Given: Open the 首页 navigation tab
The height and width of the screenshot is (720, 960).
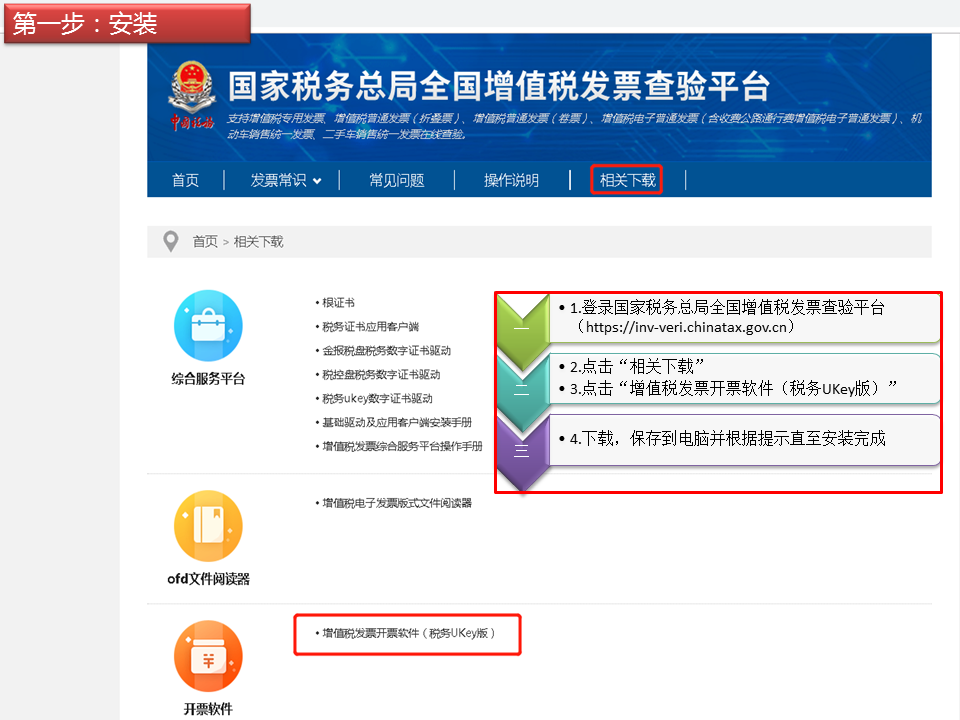Looking at the screenshot, I should pos(186,180).
